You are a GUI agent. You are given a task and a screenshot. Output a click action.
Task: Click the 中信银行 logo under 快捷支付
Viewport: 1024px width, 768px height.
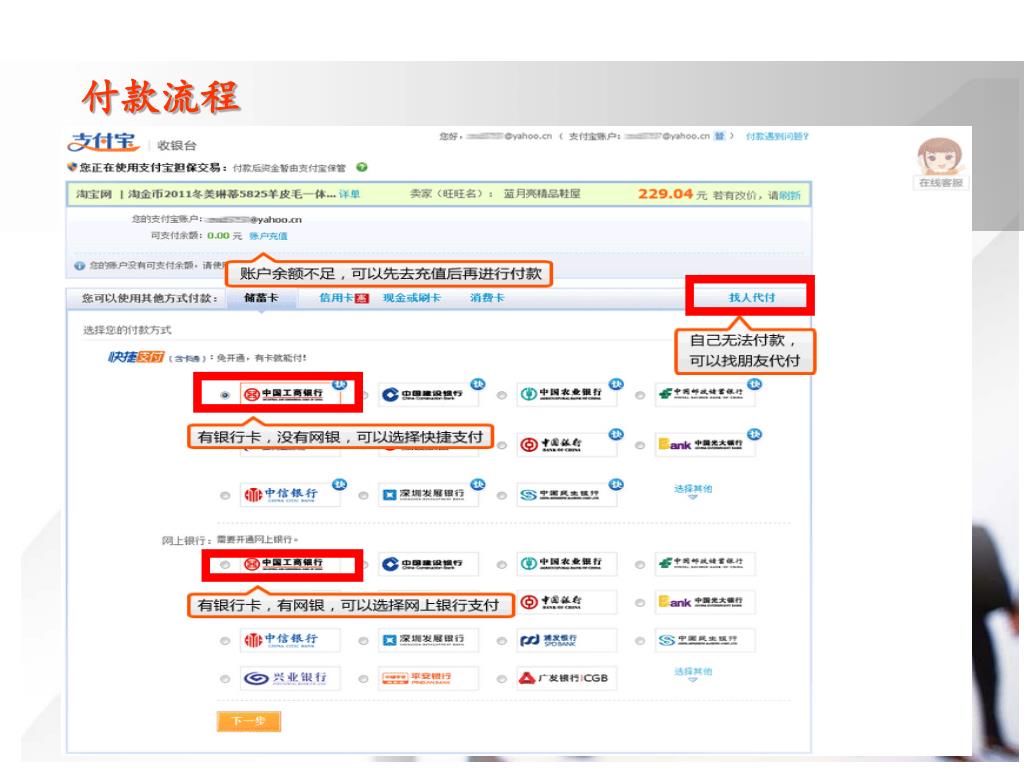point(290,495)
